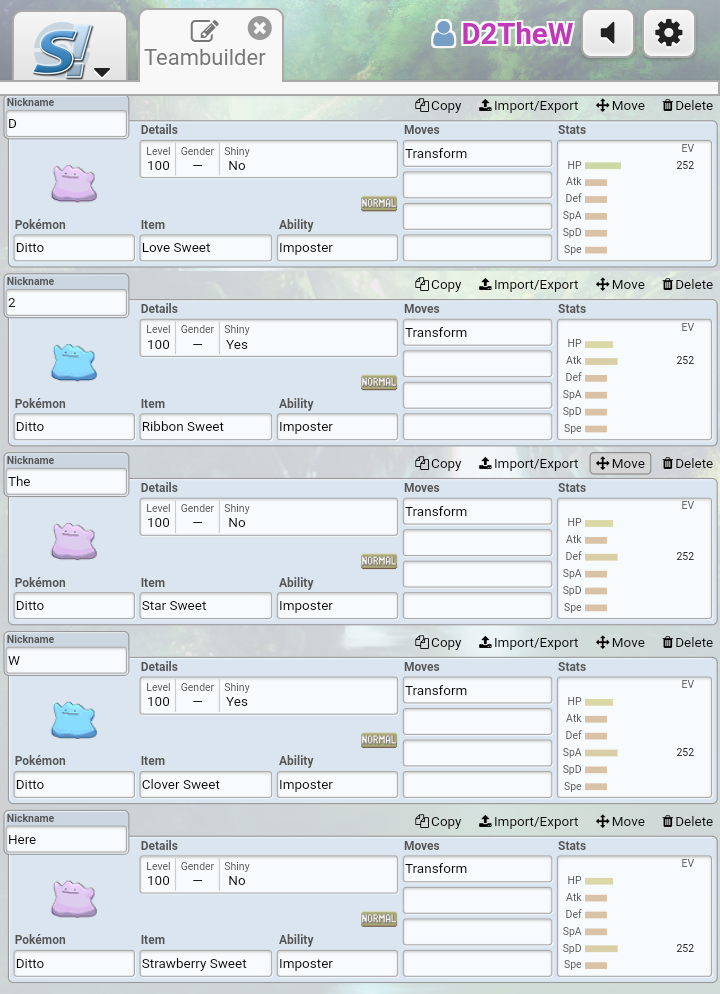
Task: Delete the Ditto nicknamed Here
Action: (x=687, y=822)
